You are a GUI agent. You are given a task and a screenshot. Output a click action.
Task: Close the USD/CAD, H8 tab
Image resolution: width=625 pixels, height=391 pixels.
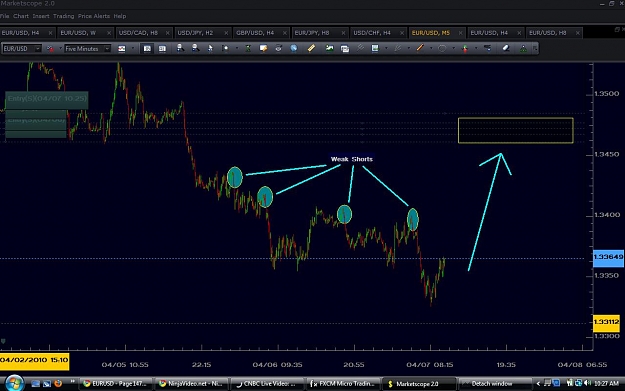tap(167, 33)
